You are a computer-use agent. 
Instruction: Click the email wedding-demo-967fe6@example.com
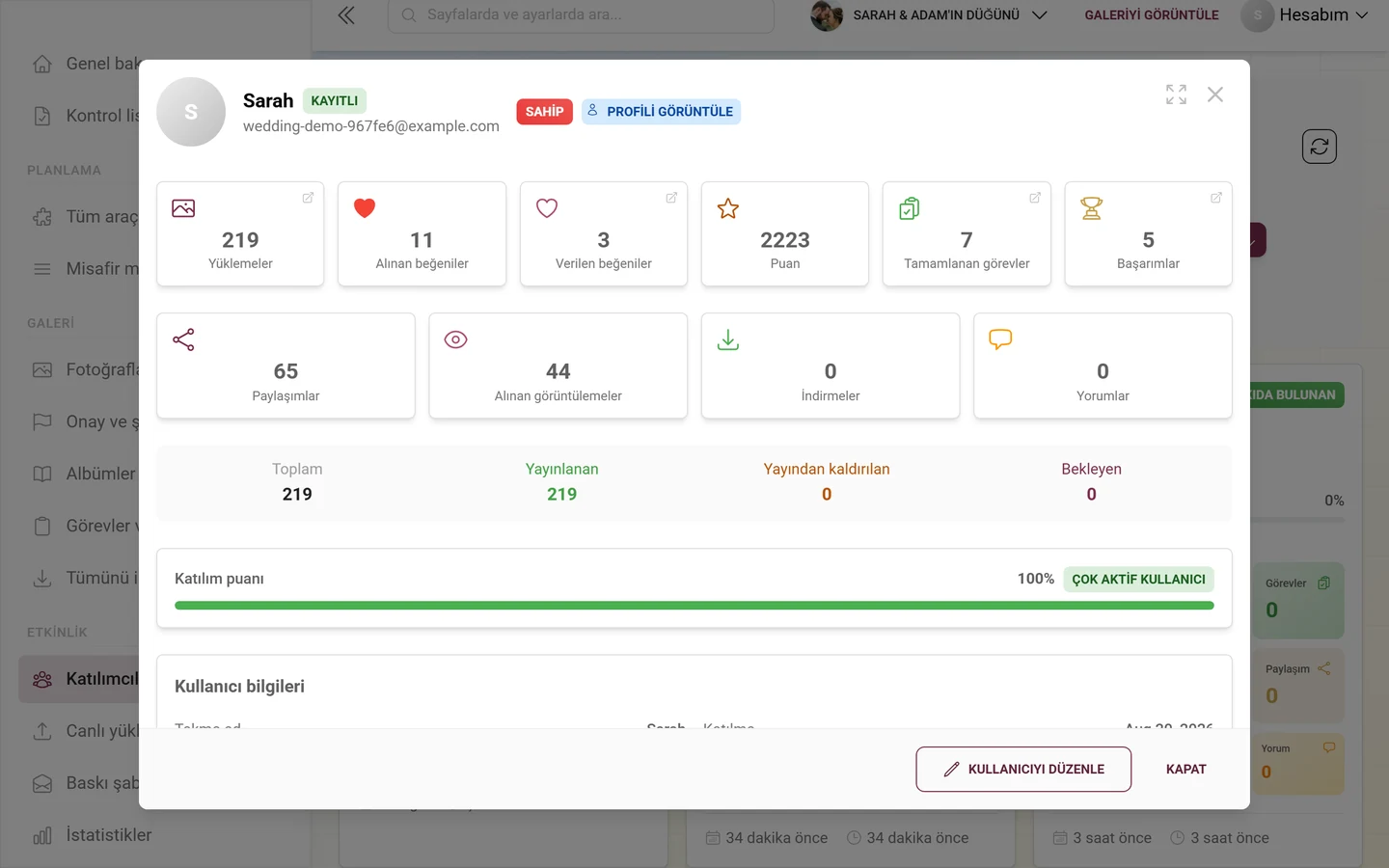pos(371,126)
